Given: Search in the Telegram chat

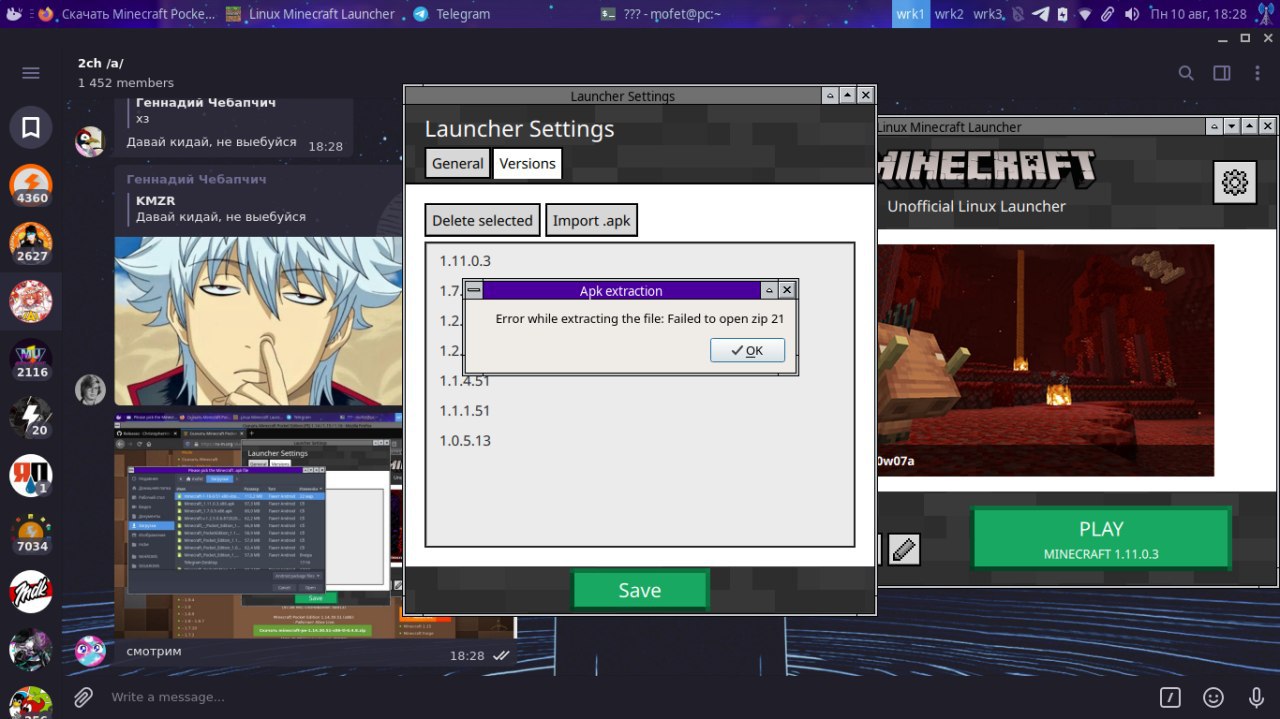Looking at the screenshot, I should (x=1186, y=73).
